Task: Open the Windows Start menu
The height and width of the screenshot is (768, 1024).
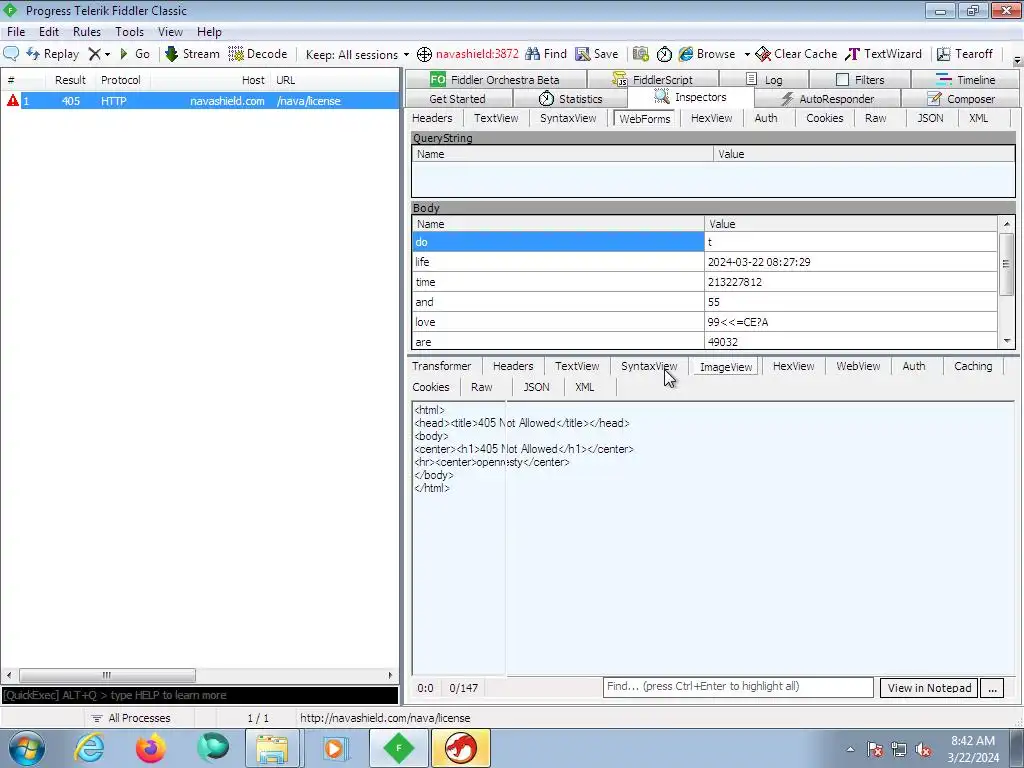Action: [x=27, y=748]
